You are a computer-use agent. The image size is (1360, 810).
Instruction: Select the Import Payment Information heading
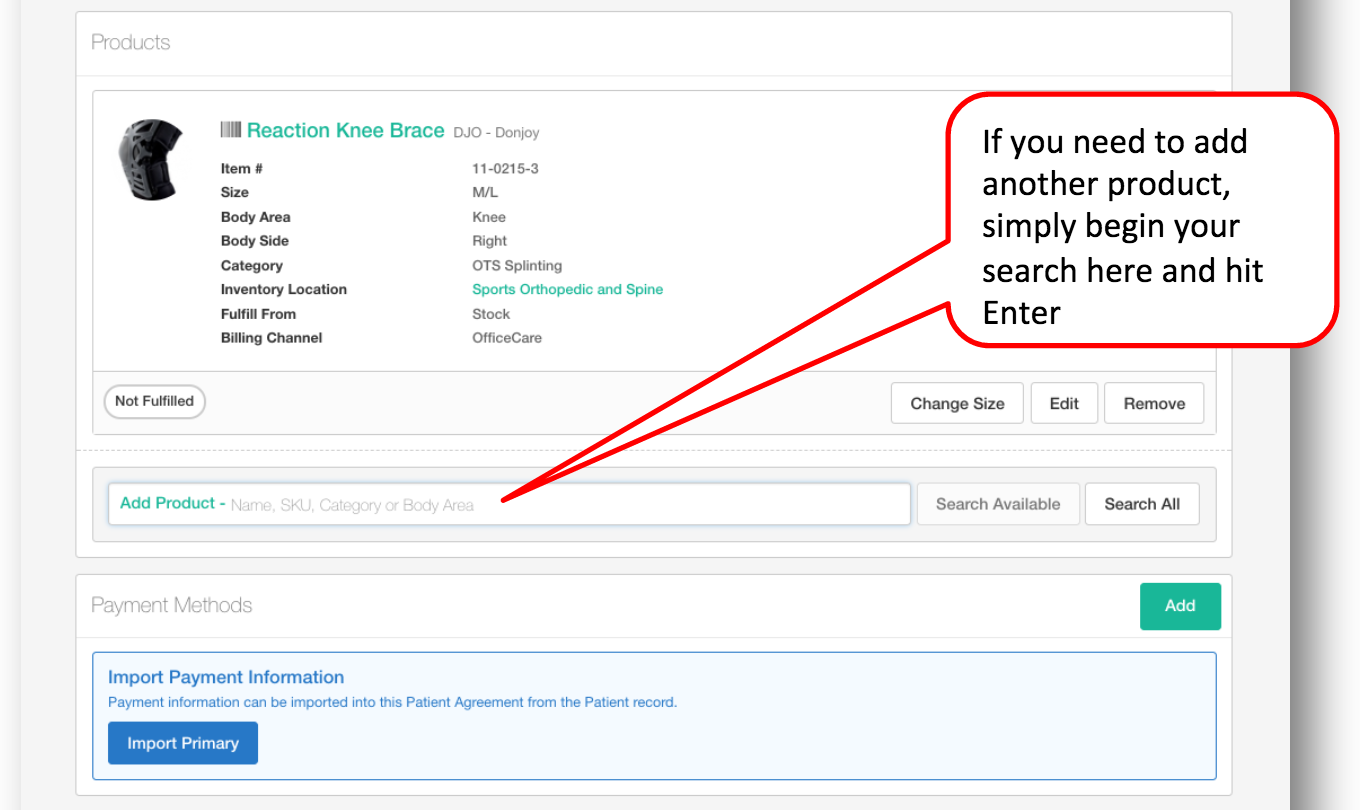click(226, 677)
